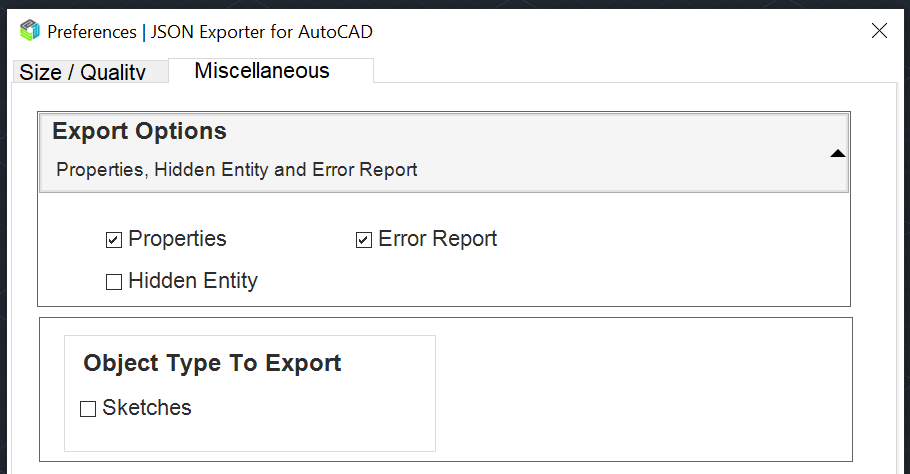Click the Export Options subtitle description text
This screenshot has height=474, width=910.
point(236,170)
